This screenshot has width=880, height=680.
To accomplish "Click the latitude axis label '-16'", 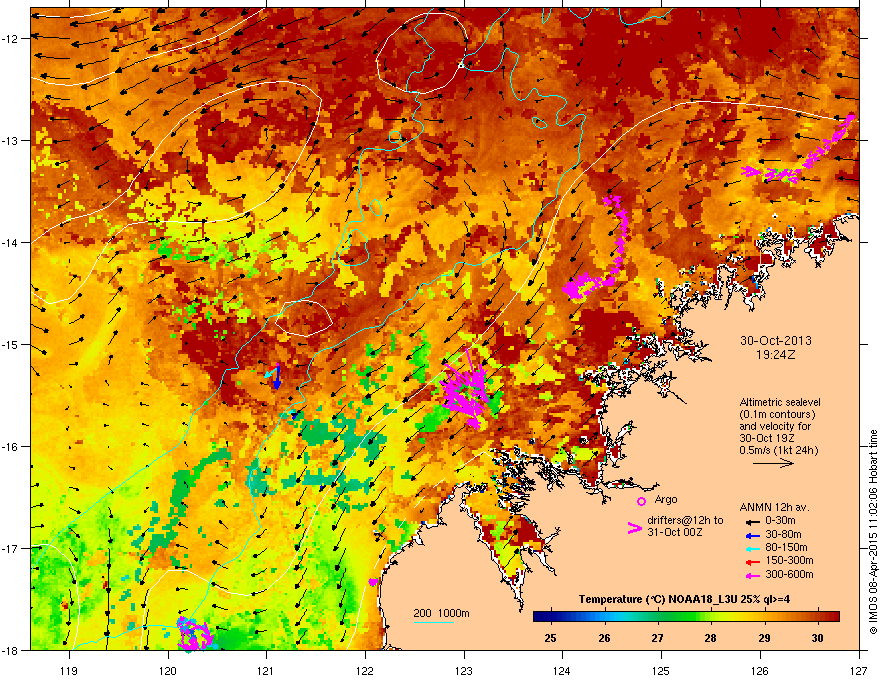I will [x=10, y=447].
